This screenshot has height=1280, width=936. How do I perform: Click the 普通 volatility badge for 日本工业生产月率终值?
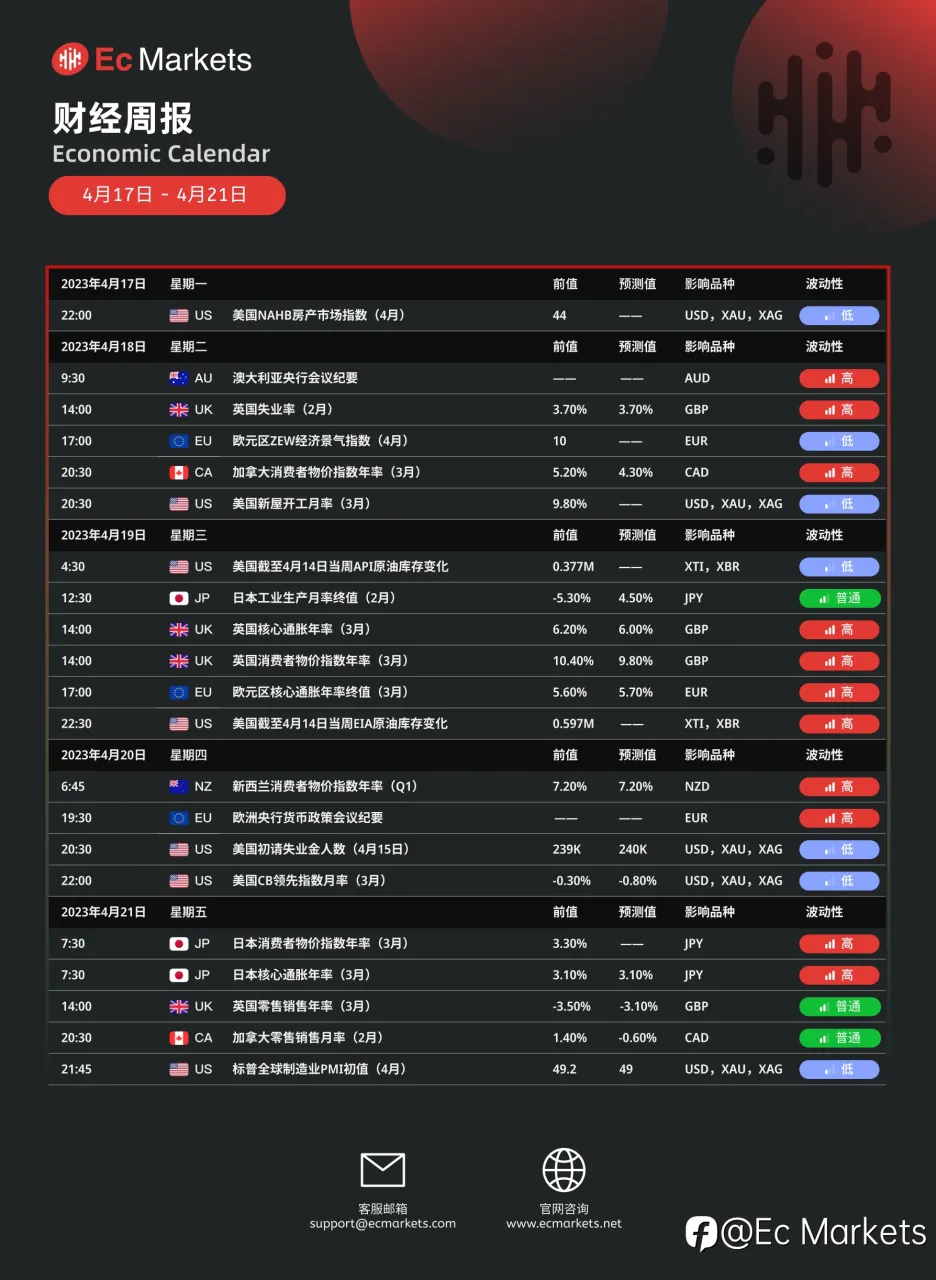pyautogui.click(x=839, y=598)
